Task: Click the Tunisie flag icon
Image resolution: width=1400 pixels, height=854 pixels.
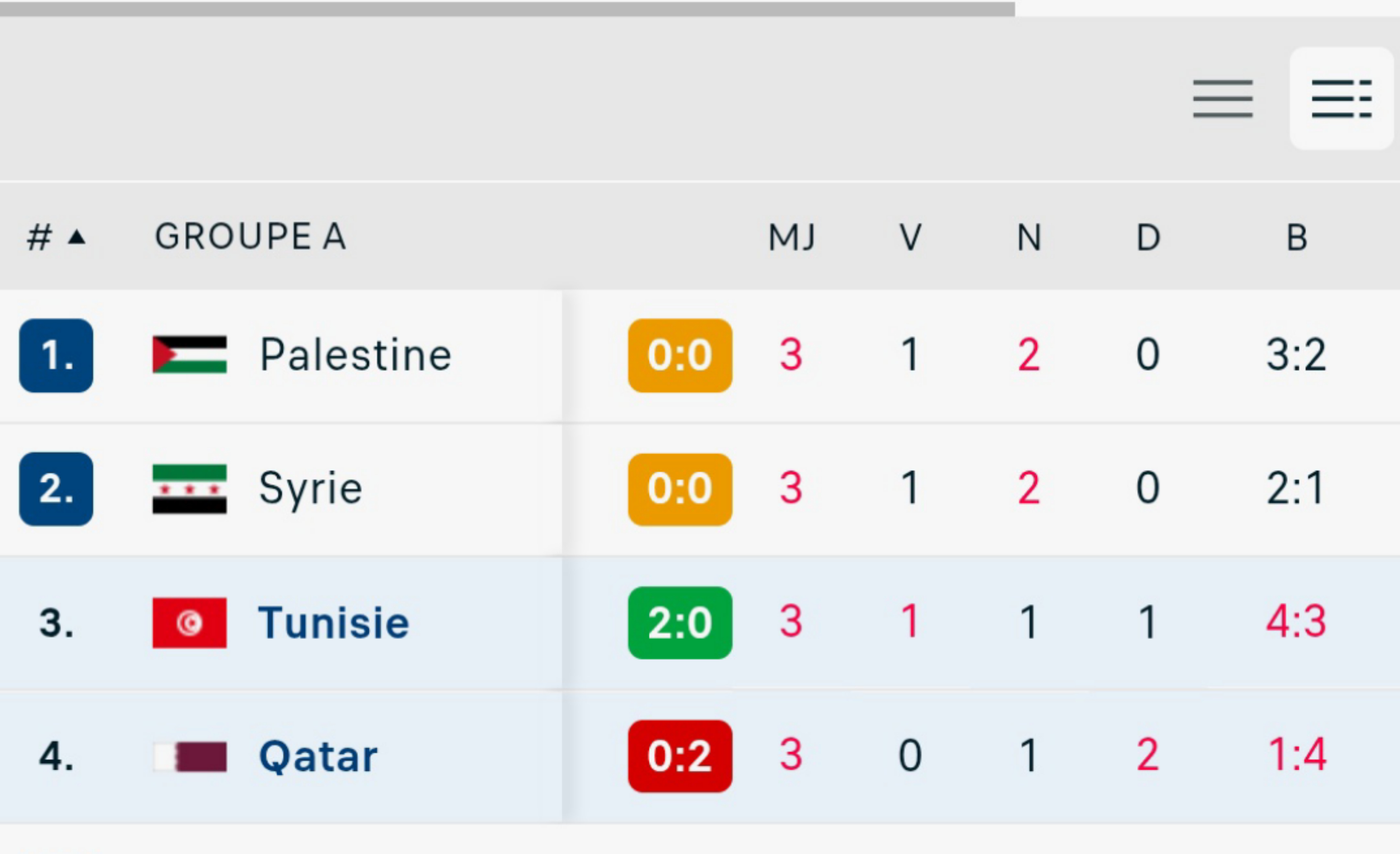Action: point(189,623)
